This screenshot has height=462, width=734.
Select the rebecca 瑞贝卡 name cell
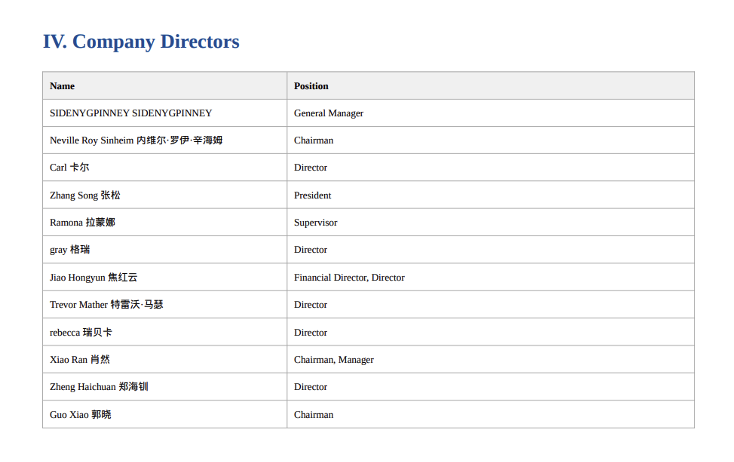click(x=81, y=332)
